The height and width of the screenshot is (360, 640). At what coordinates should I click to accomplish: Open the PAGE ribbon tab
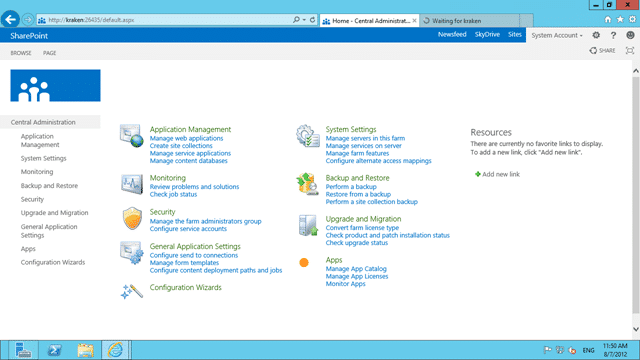[x=49, y=53]
